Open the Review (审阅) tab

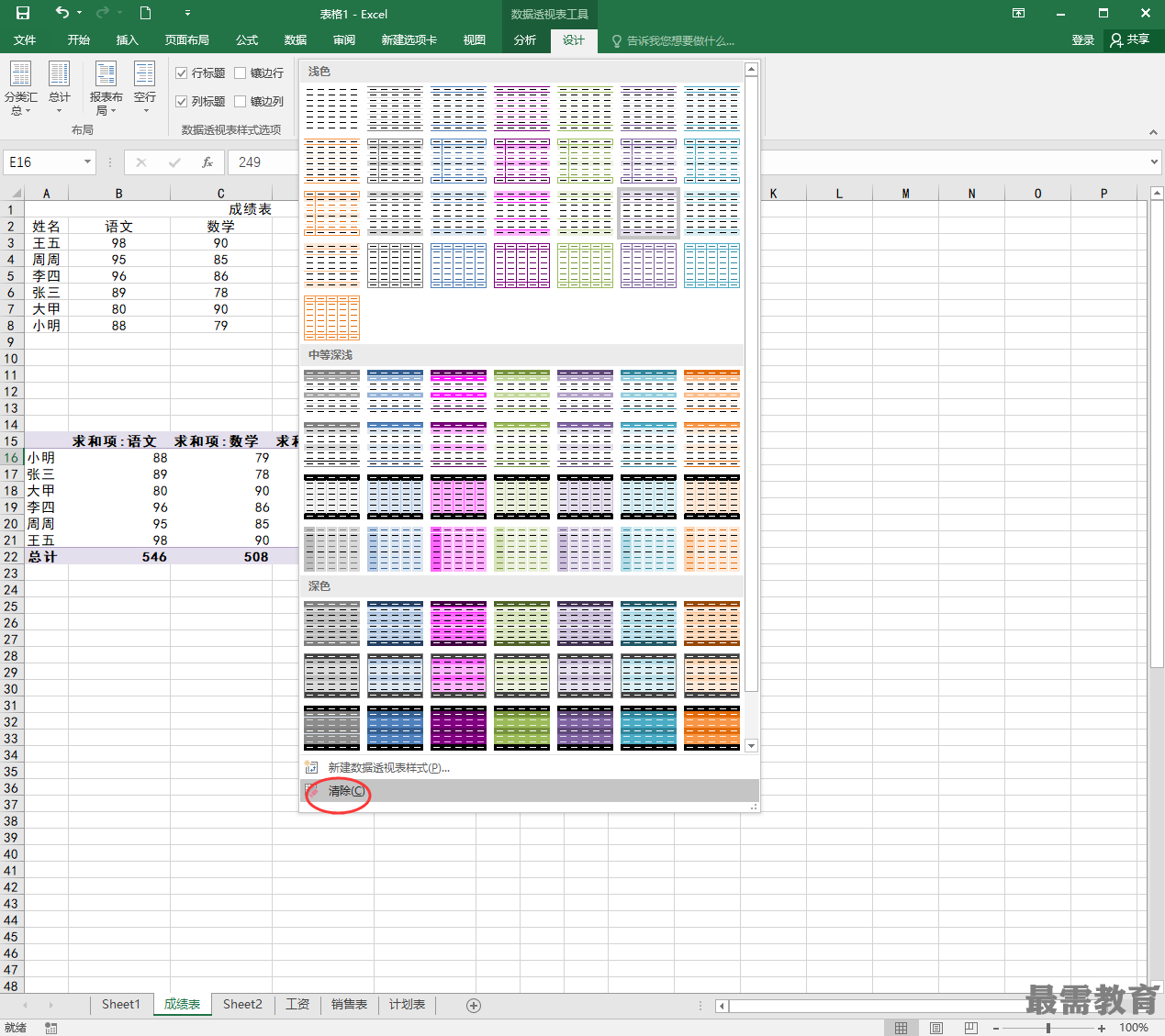point(344,40)
